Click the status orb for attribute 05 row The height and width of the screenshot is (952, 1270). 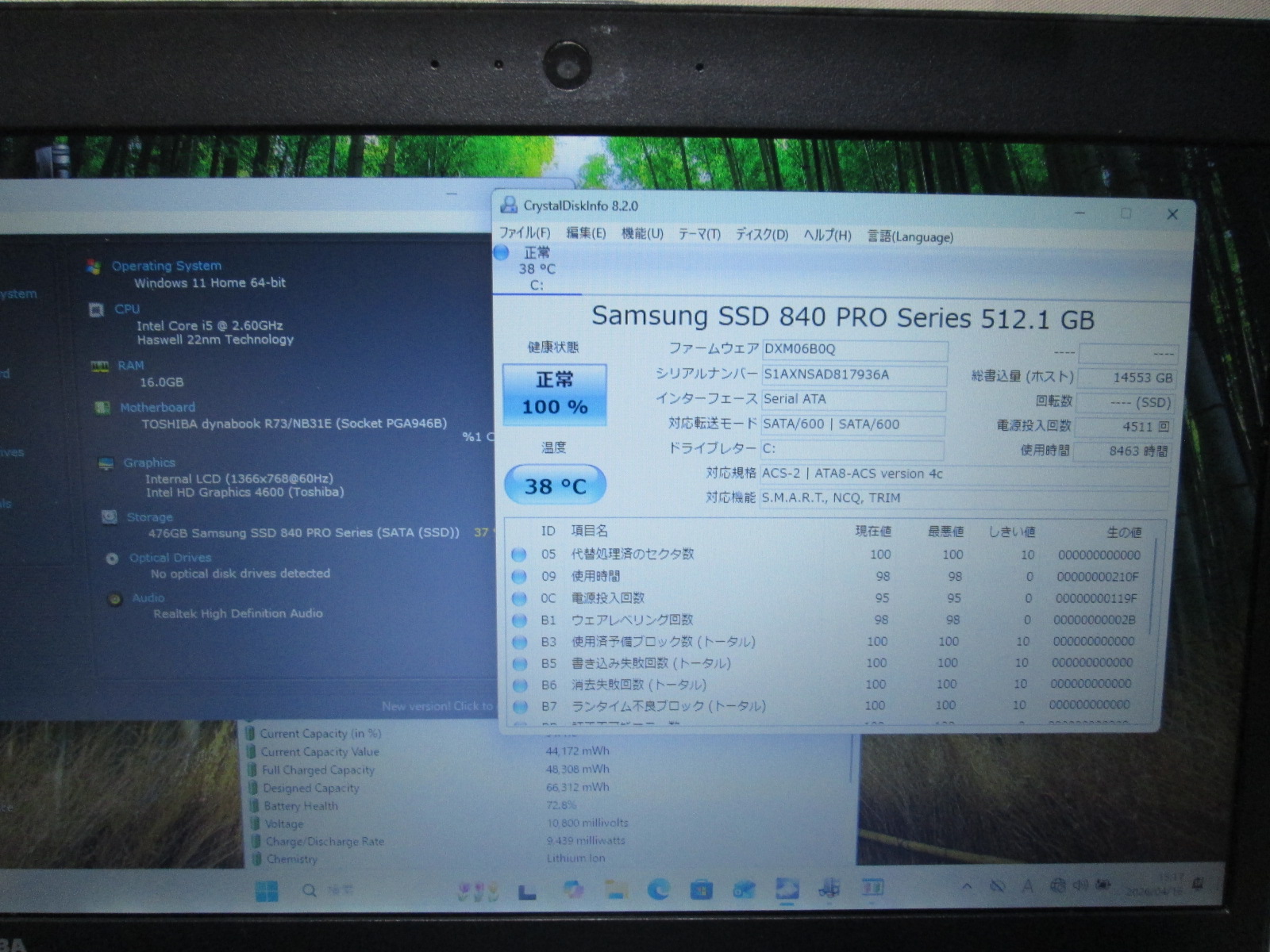pyautogui.click(x=519, y=555)
